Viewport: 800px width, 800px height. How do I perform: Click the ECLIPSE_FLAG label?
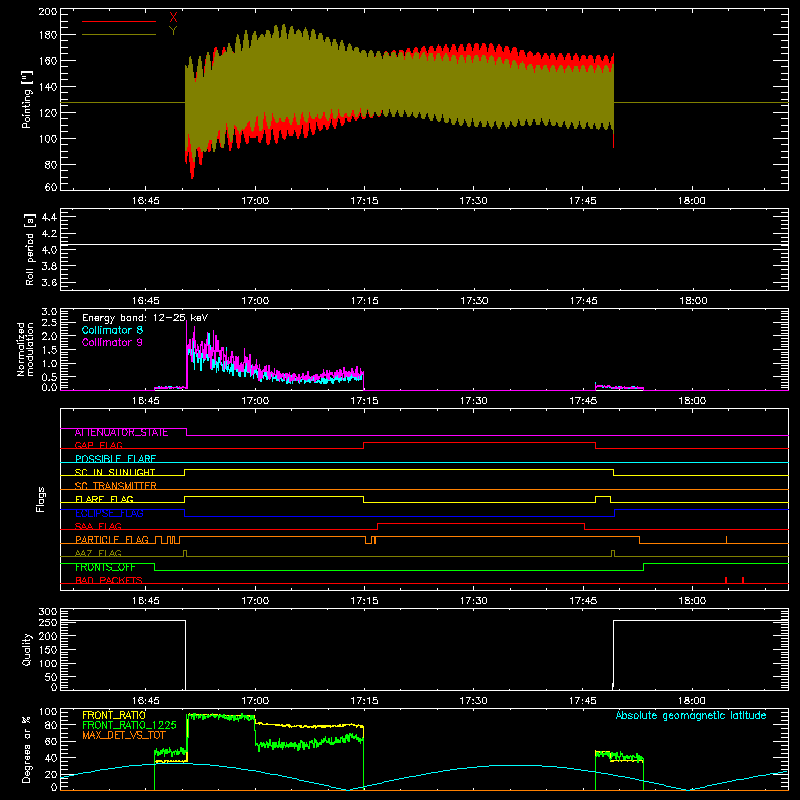coord(109,513)
